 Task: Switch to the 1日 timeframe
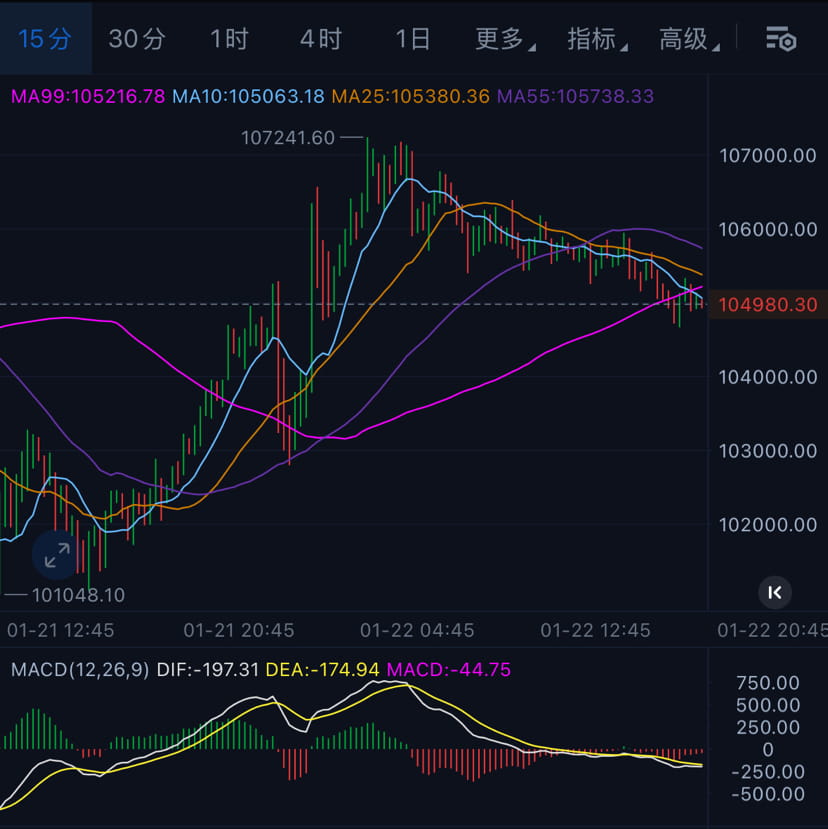(x=413, y=39)
